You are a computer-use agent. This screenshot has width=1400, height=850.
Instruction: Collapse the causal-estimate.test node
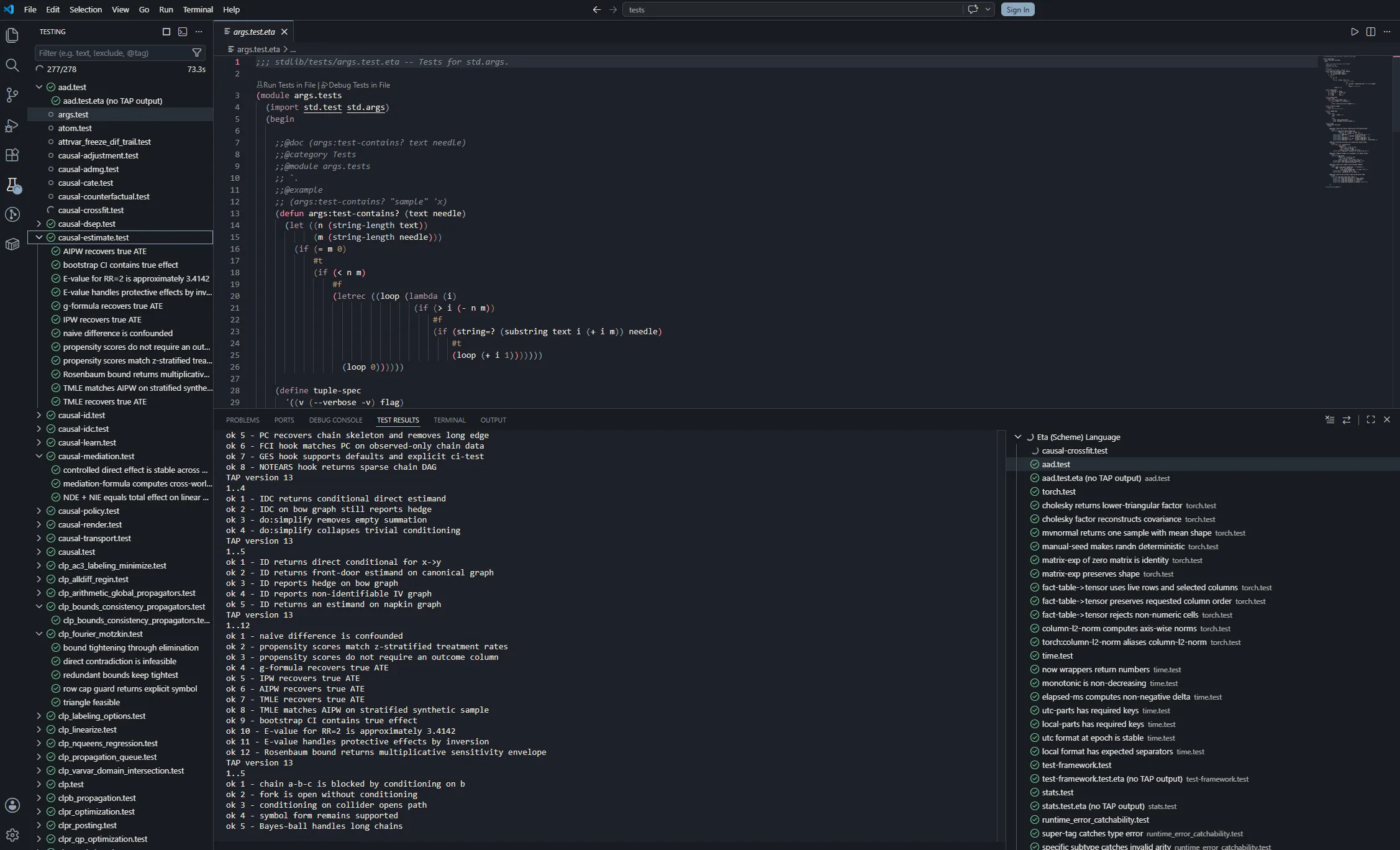39,237
